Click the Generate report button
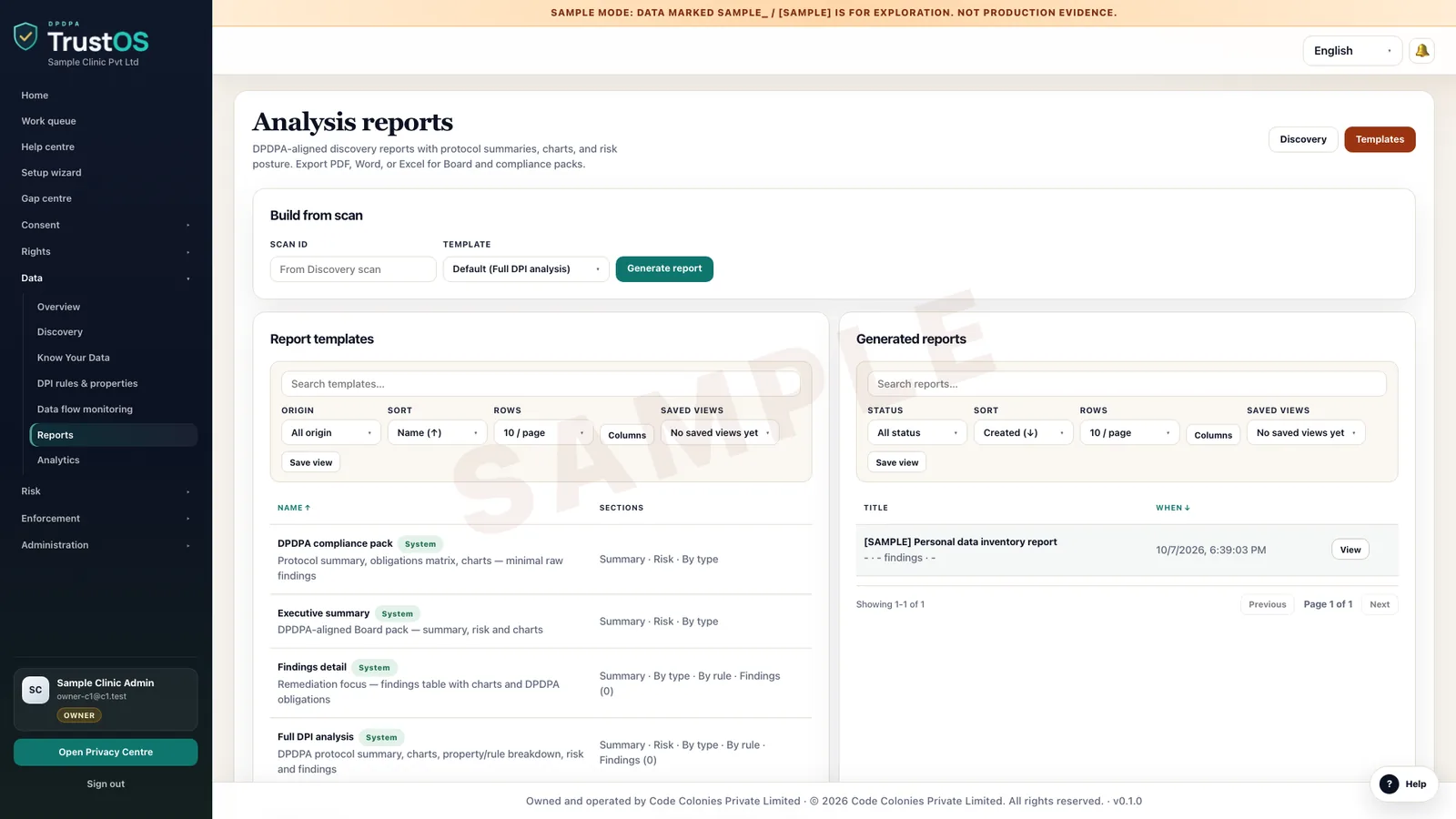The image size is (1456, 819). click(x=664, y=269)
